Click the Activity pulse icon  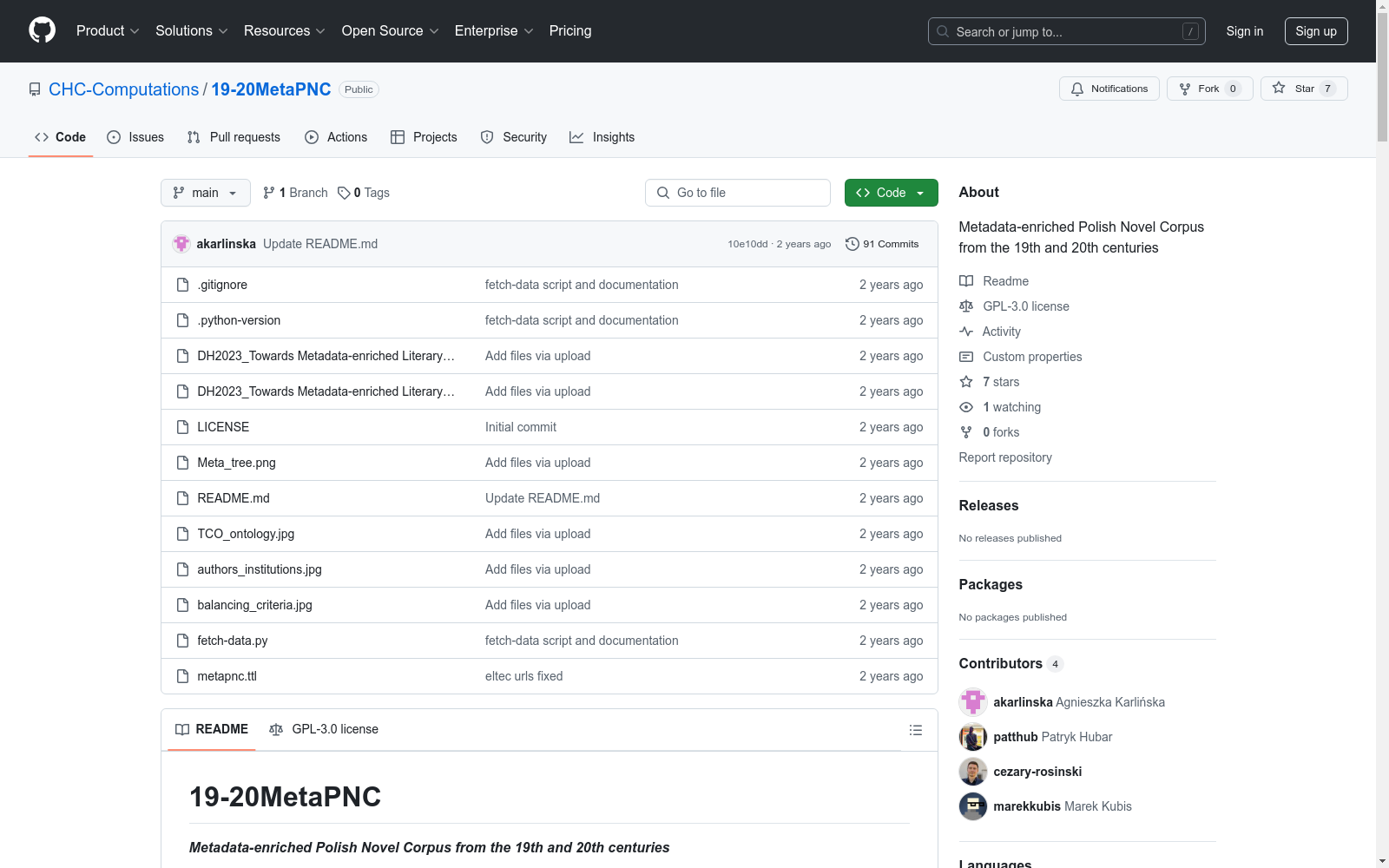click(x=966, y=332)
